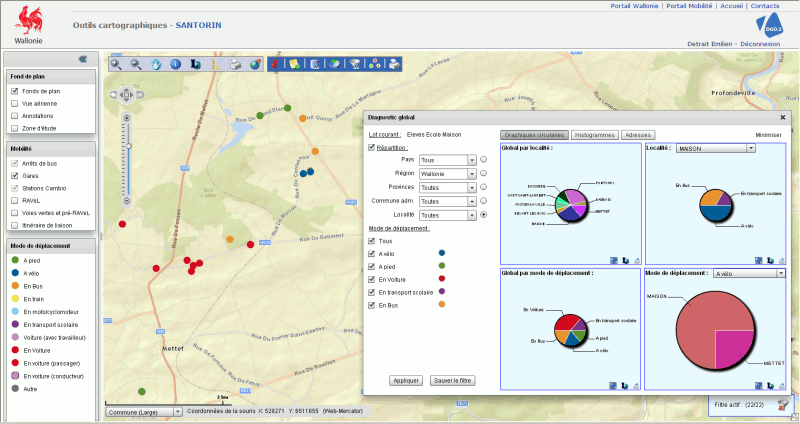Click the printer icon in grey toolbar
Image resolution: width=800 pixels, height=424 pixels.
[x=235, y=64]
